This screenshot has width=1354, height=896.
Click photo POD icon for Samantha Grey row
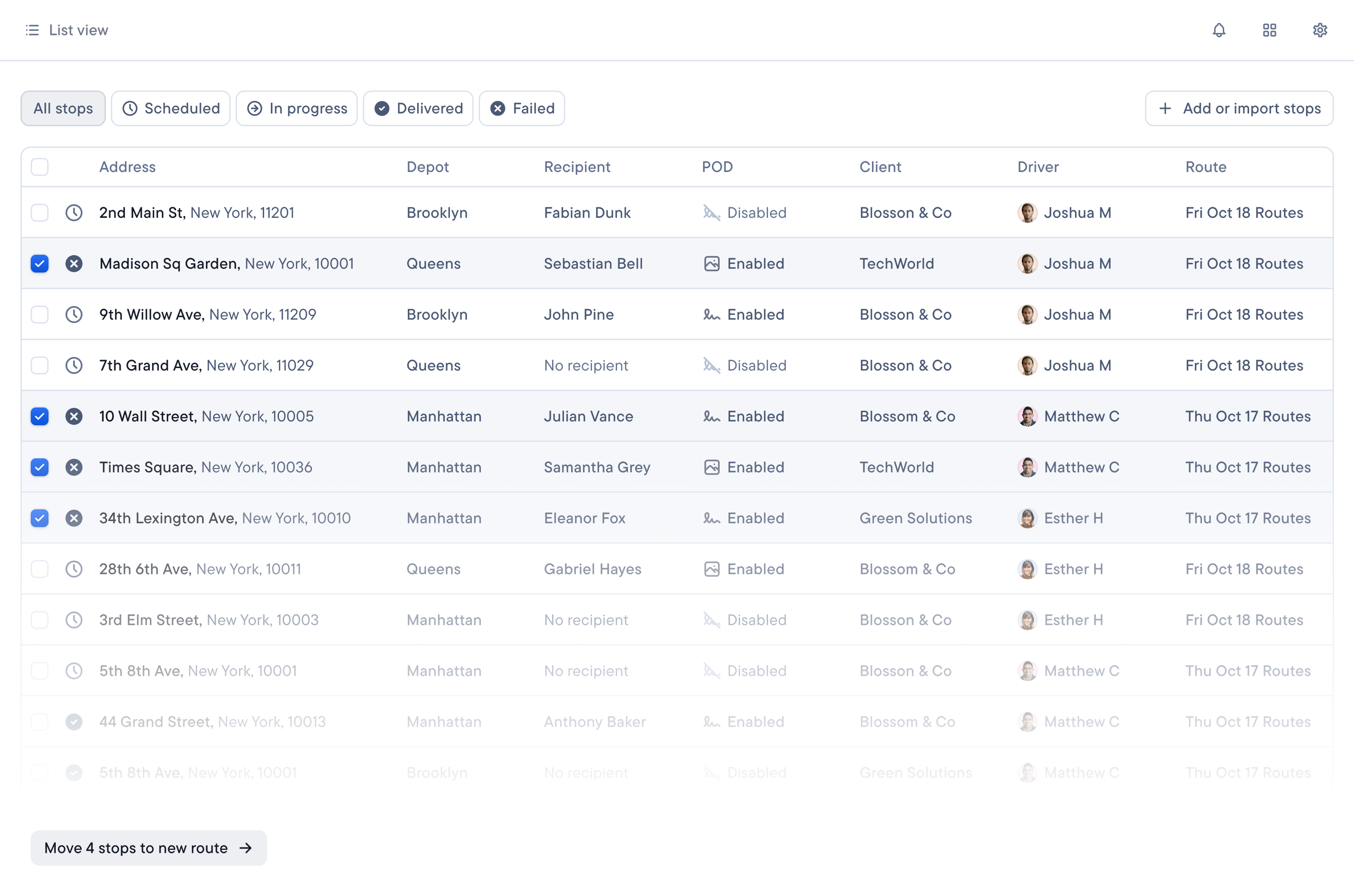tap(711, 467)
